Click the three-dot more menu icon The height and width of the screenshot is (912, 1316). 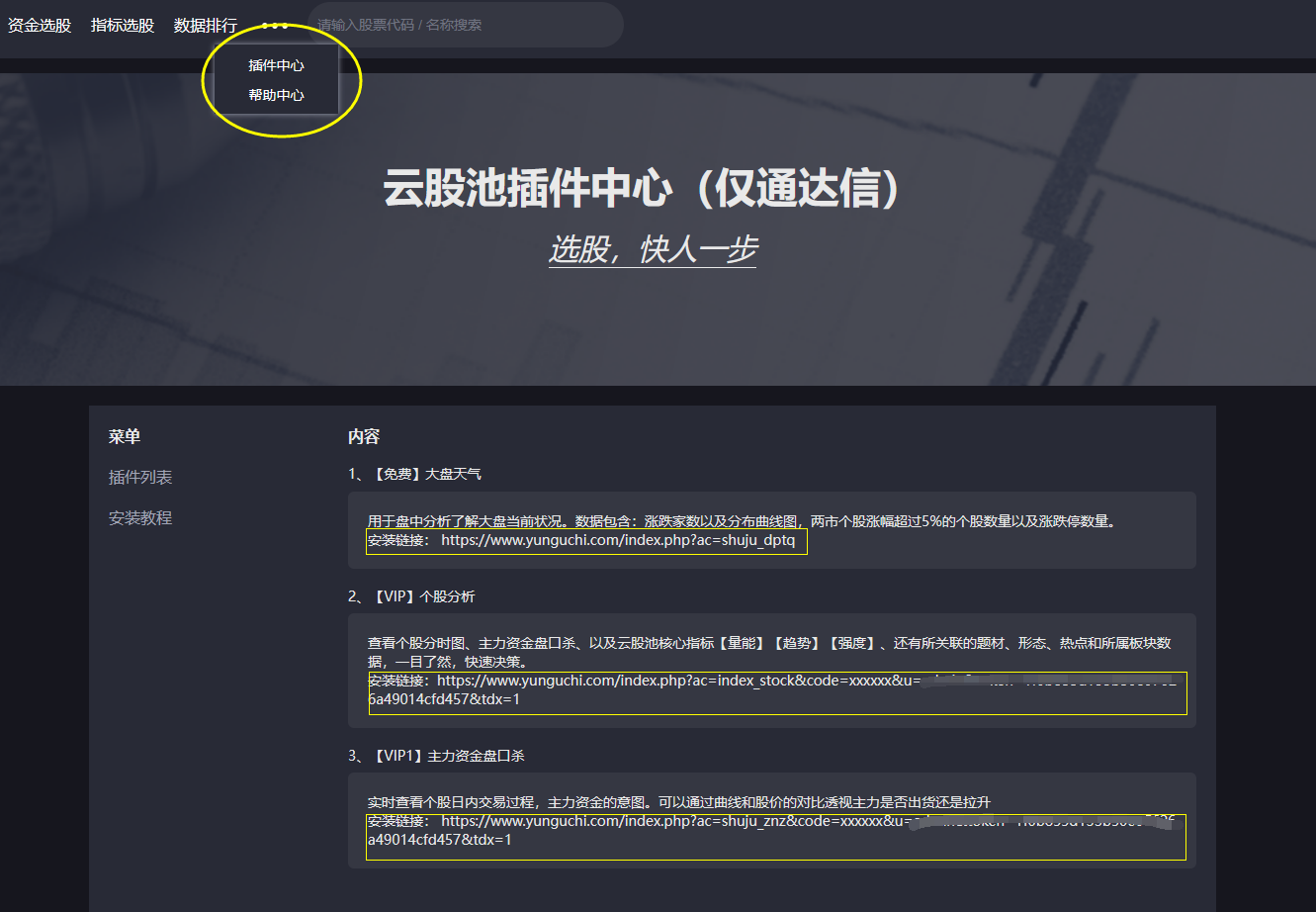pyautogui.click(x=275, y=26)
